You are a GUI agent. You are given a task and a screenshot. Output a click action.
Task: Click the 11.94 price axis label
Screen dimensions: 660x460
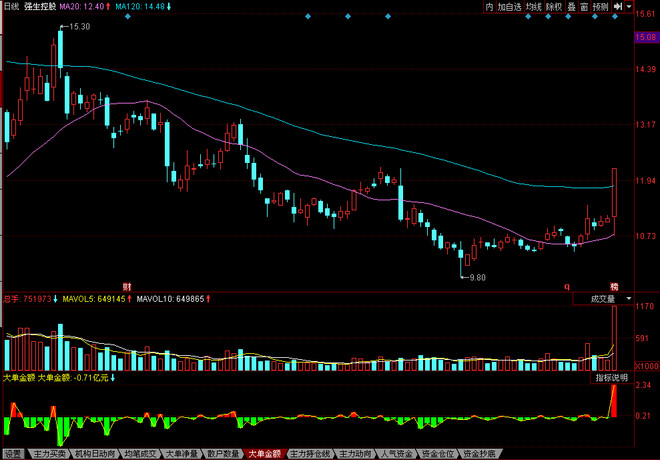645,181
